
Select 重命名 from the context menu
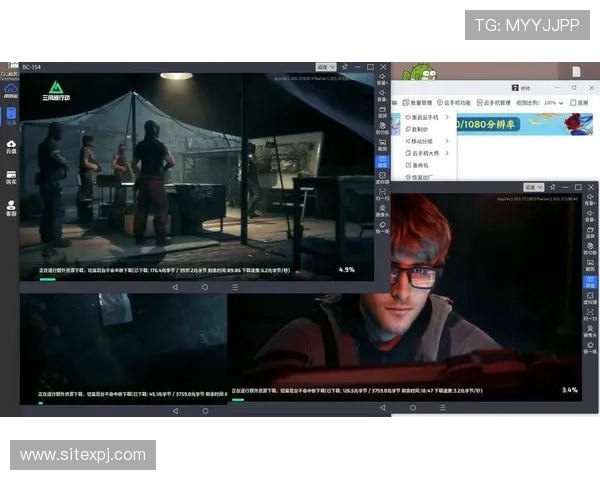click(x=418, y=165)
